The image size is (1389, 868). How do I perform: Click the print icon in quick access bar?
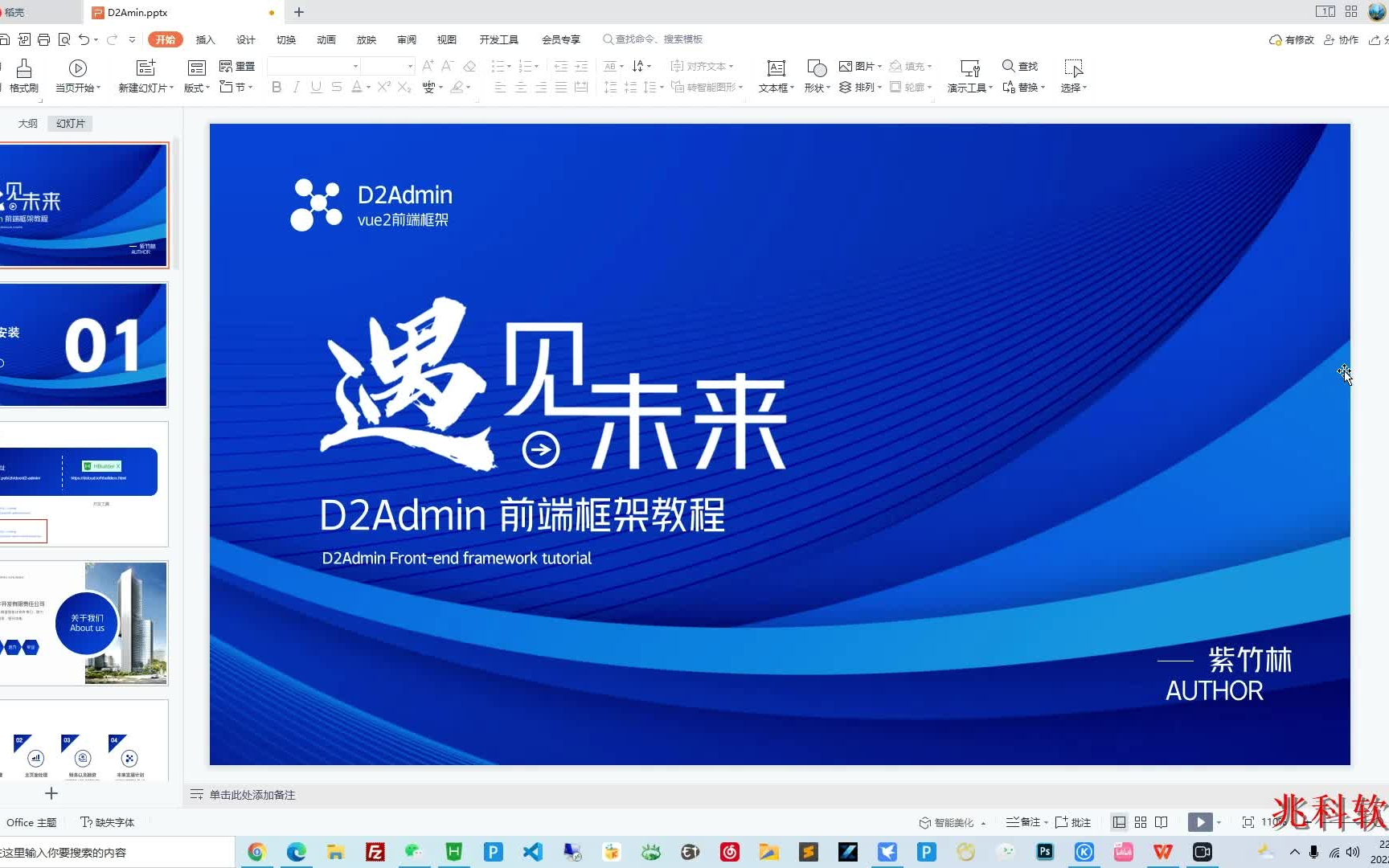tap(44, 39)
